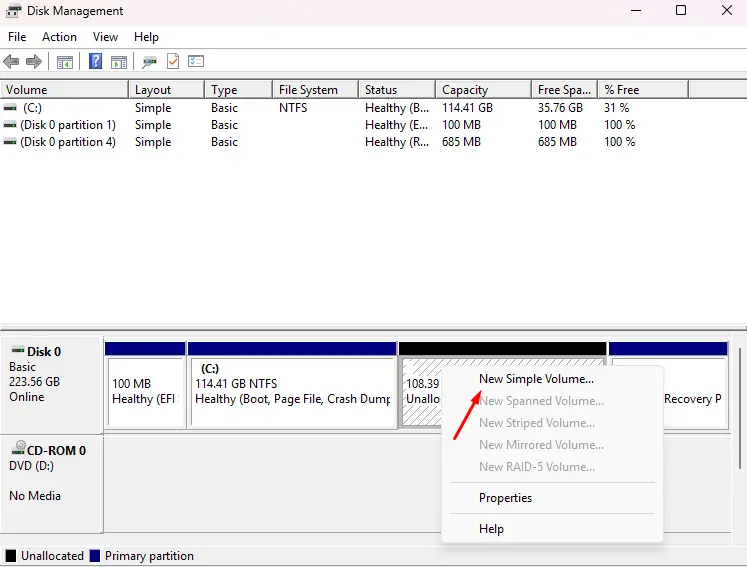Click the drive icon beside (C:) row

pyautogui.click(x=10, y=108)
